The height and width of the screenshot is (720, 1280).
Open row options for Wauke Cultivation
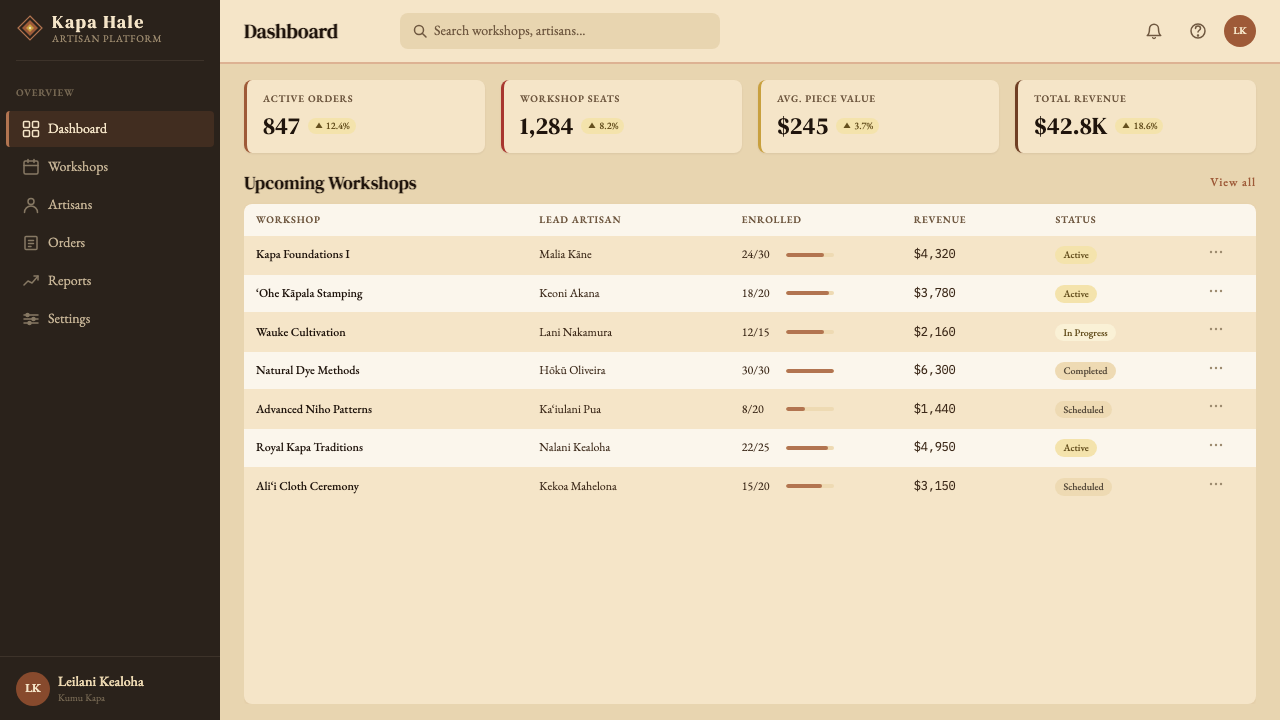(x=1216, y=329)
